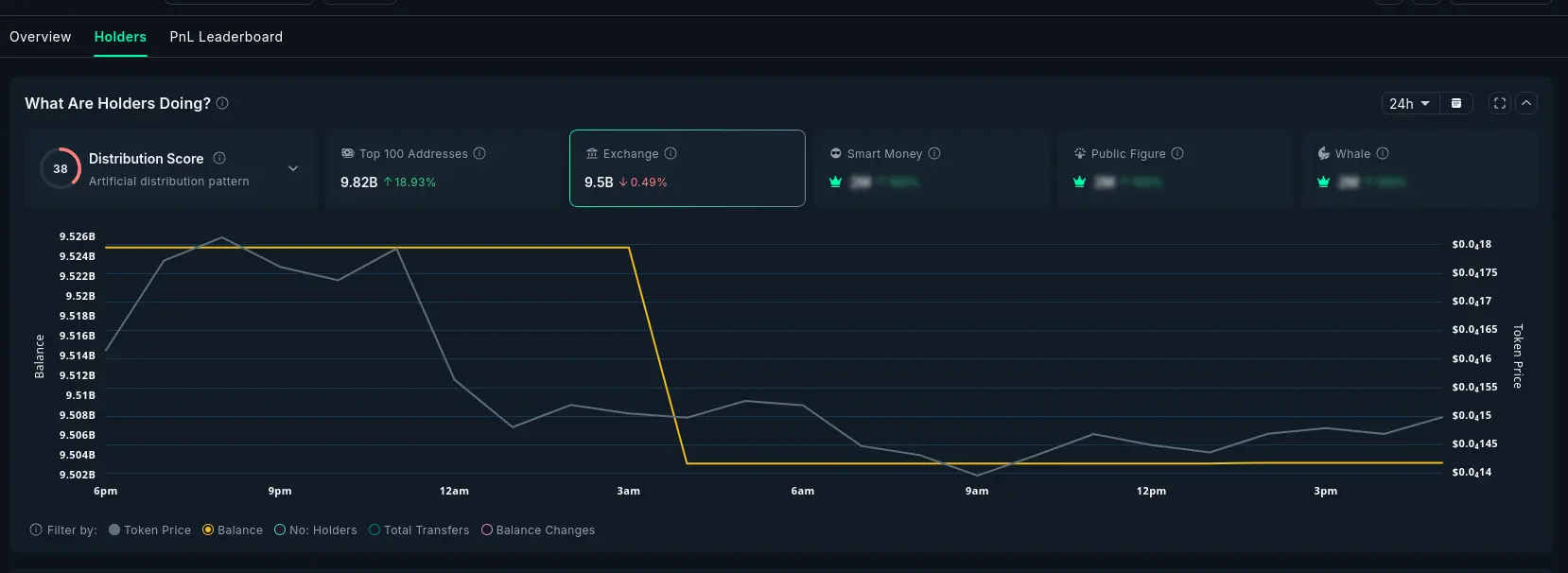This screenshot has height=573, width=1568.
Task: Click the crown icon under Public Figure
Action: pos(1080,182)
